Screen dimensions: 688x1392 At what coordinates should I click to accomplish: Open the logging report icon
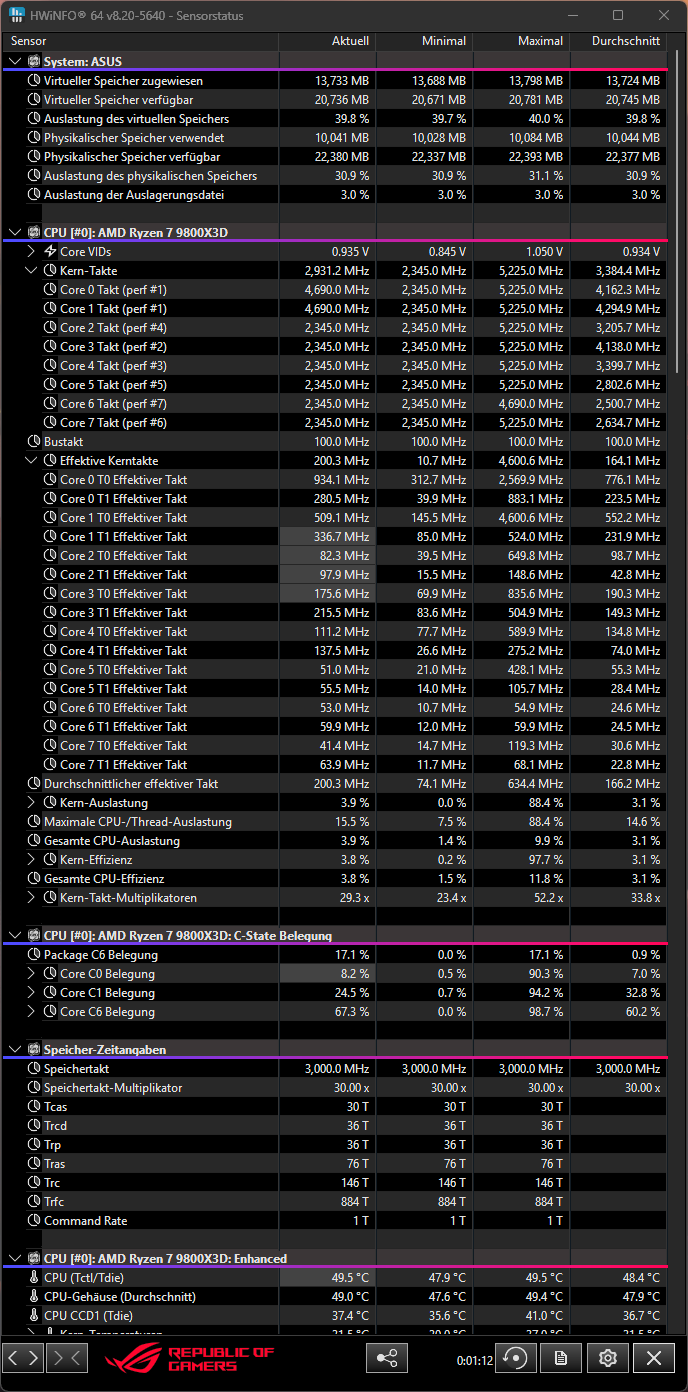(561, 1358)
